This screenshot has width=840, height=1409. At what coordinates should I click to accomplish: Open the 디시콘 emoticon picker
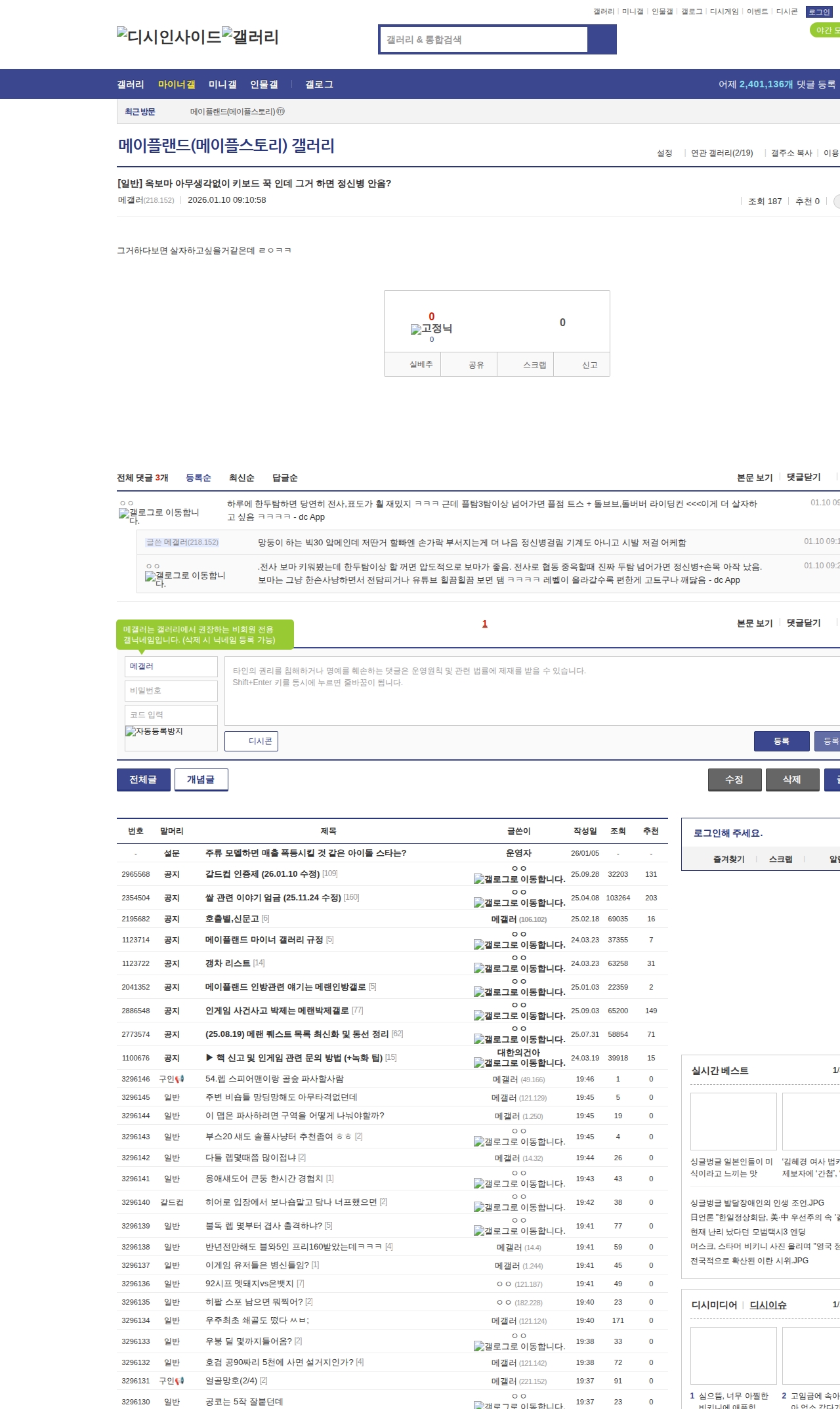coord(251,741)
